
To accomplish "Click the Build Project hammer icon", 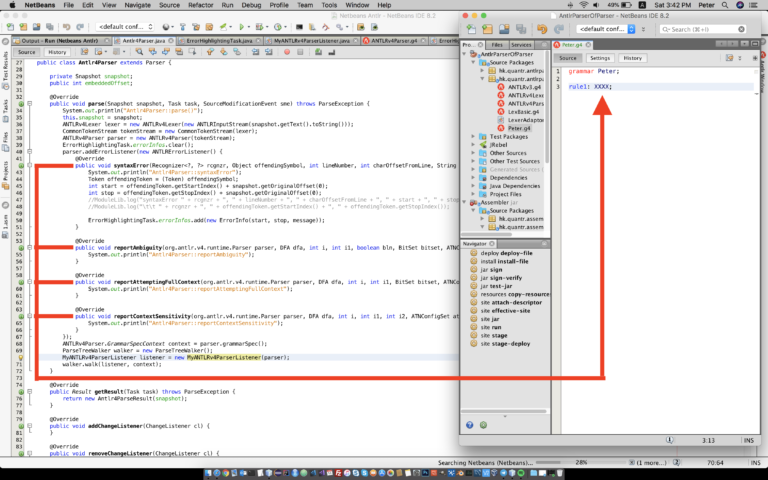I will coord(183,27).
